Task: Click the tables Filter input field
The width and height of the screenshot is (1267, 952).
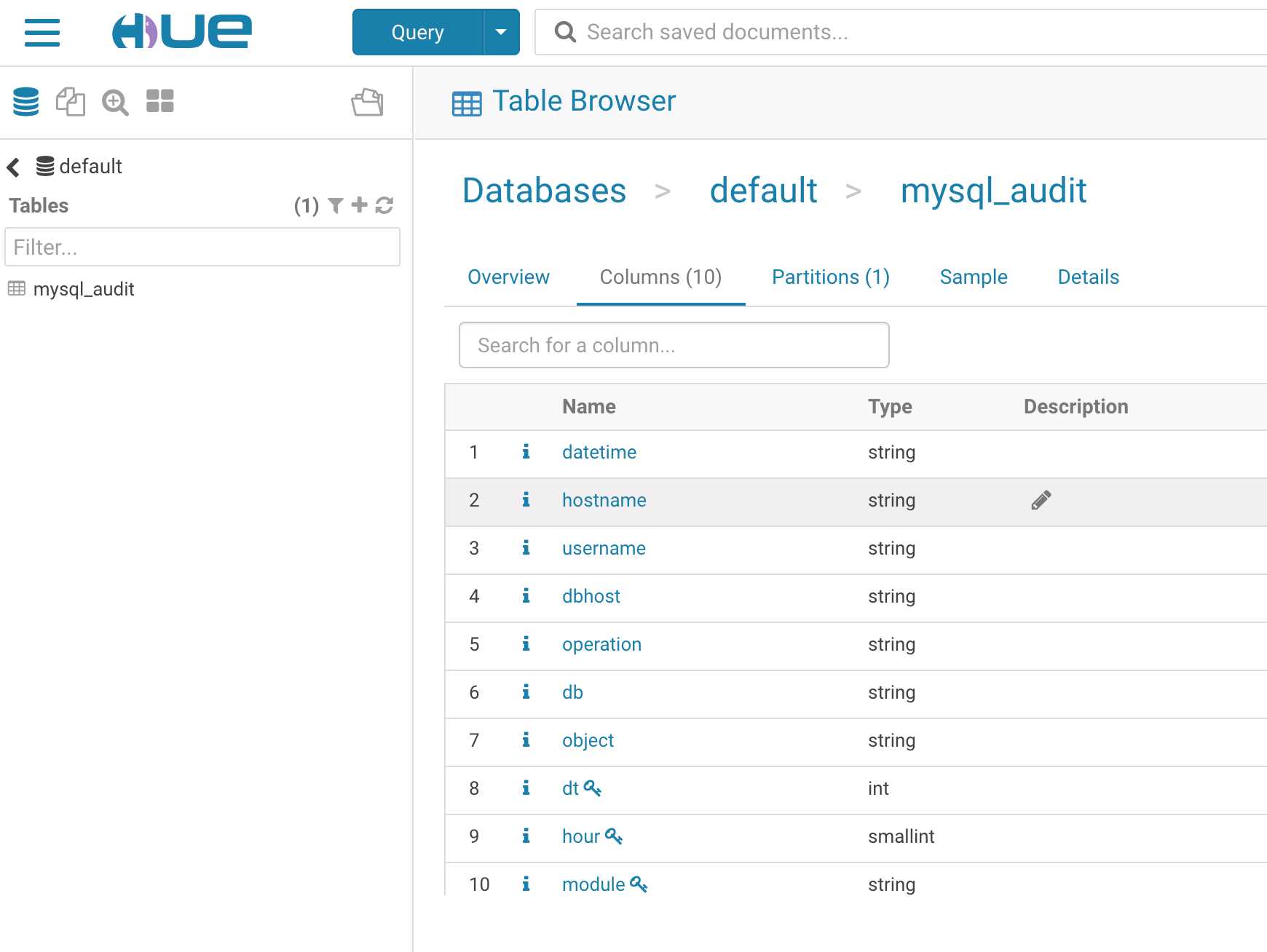Action: click(202, 247)
